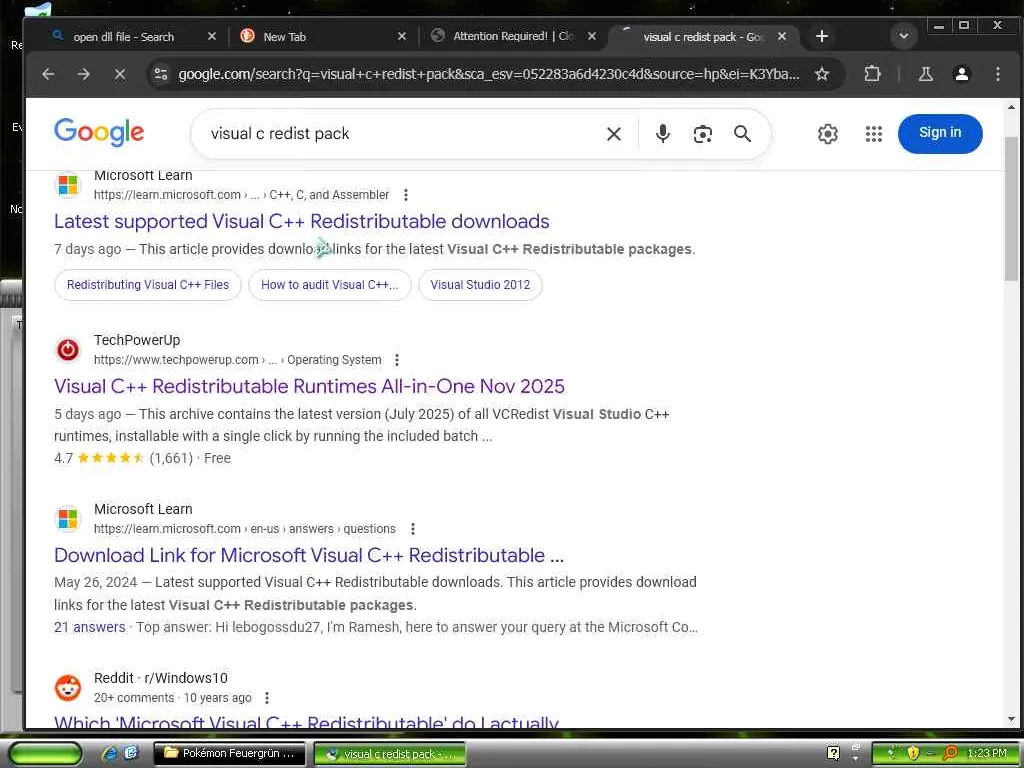This screenshot has height=768, width=1024.
Task: Click the address bar URL
Action: pos(488,74)
